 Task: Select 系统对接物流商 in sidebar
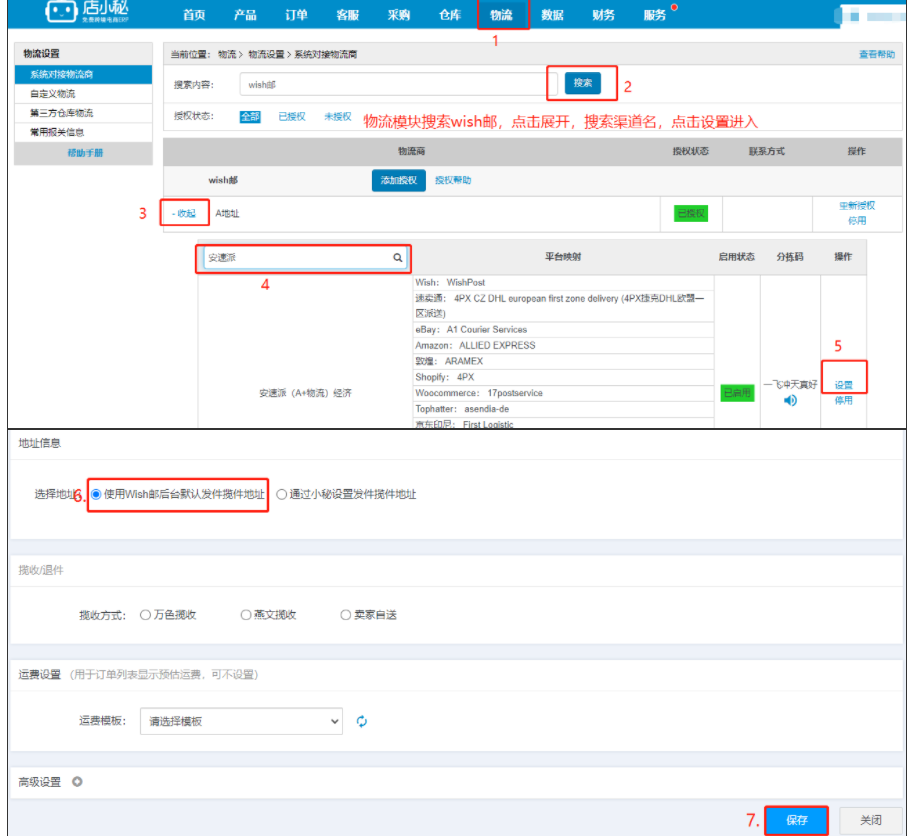[83, 74]
